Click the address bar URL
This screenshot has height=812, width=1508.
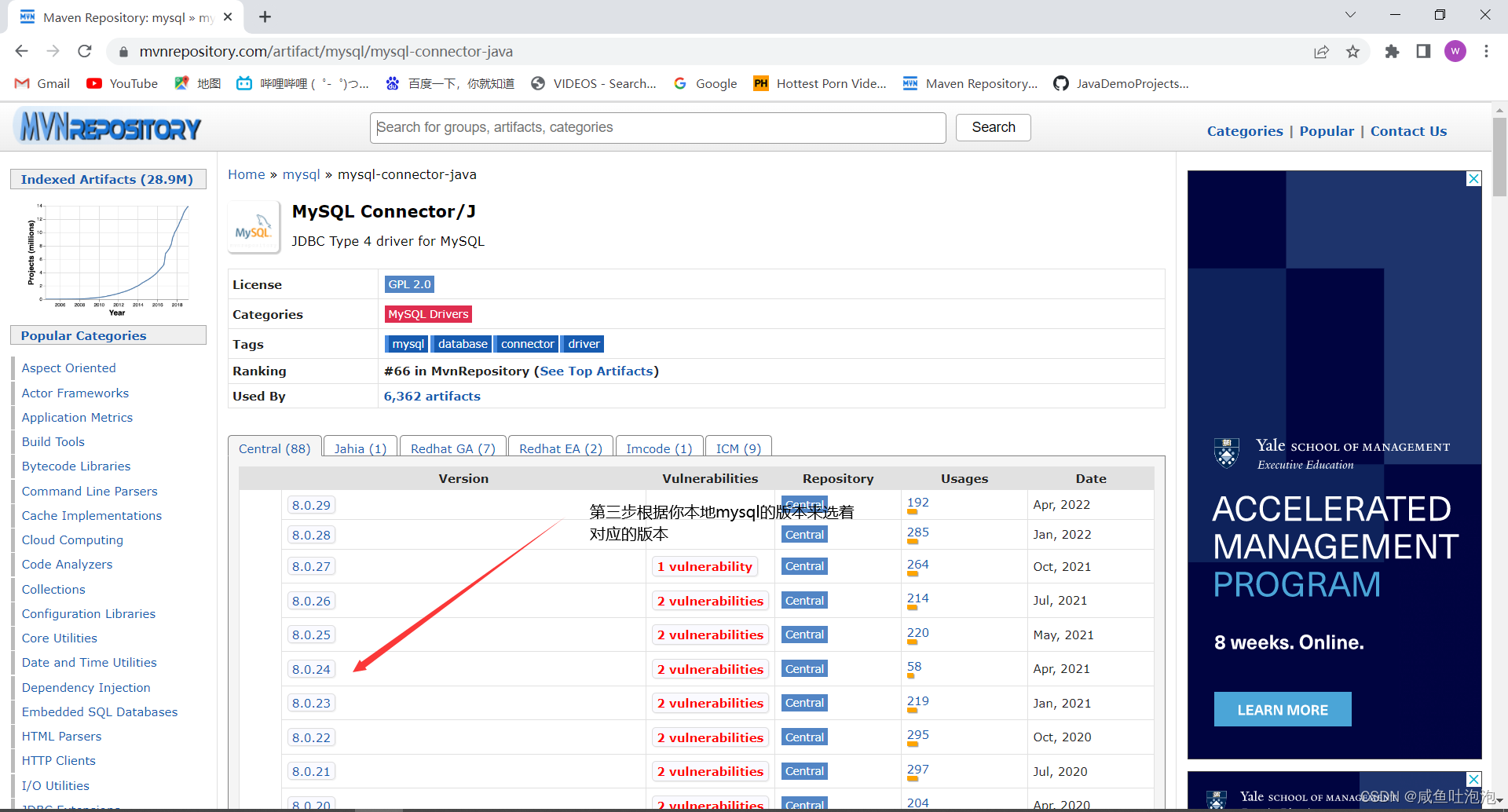[x=326, y=52]
